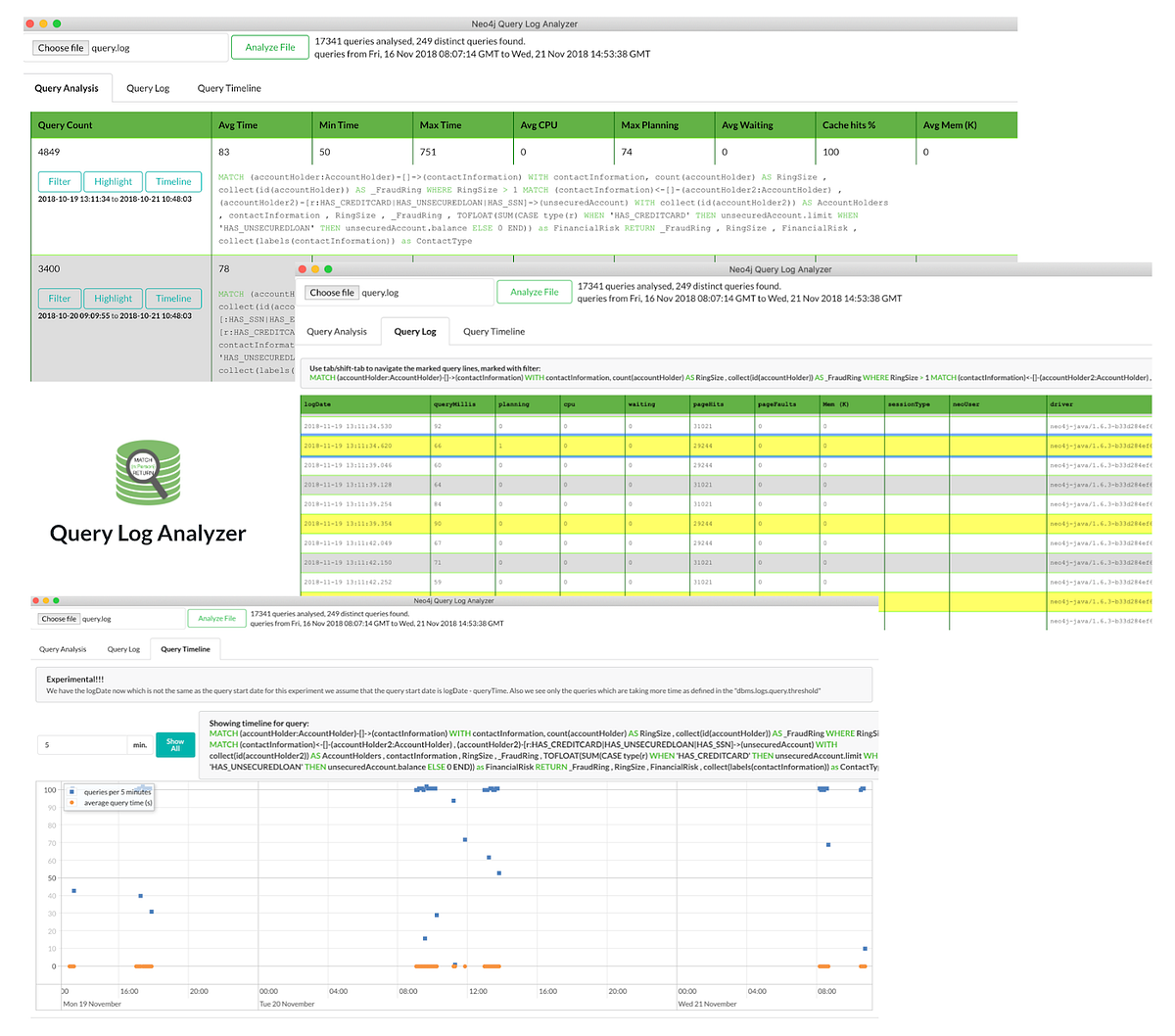Click the 5-minute interval input field
The image size is (1175, 1036).
click(x=78, y=744)
